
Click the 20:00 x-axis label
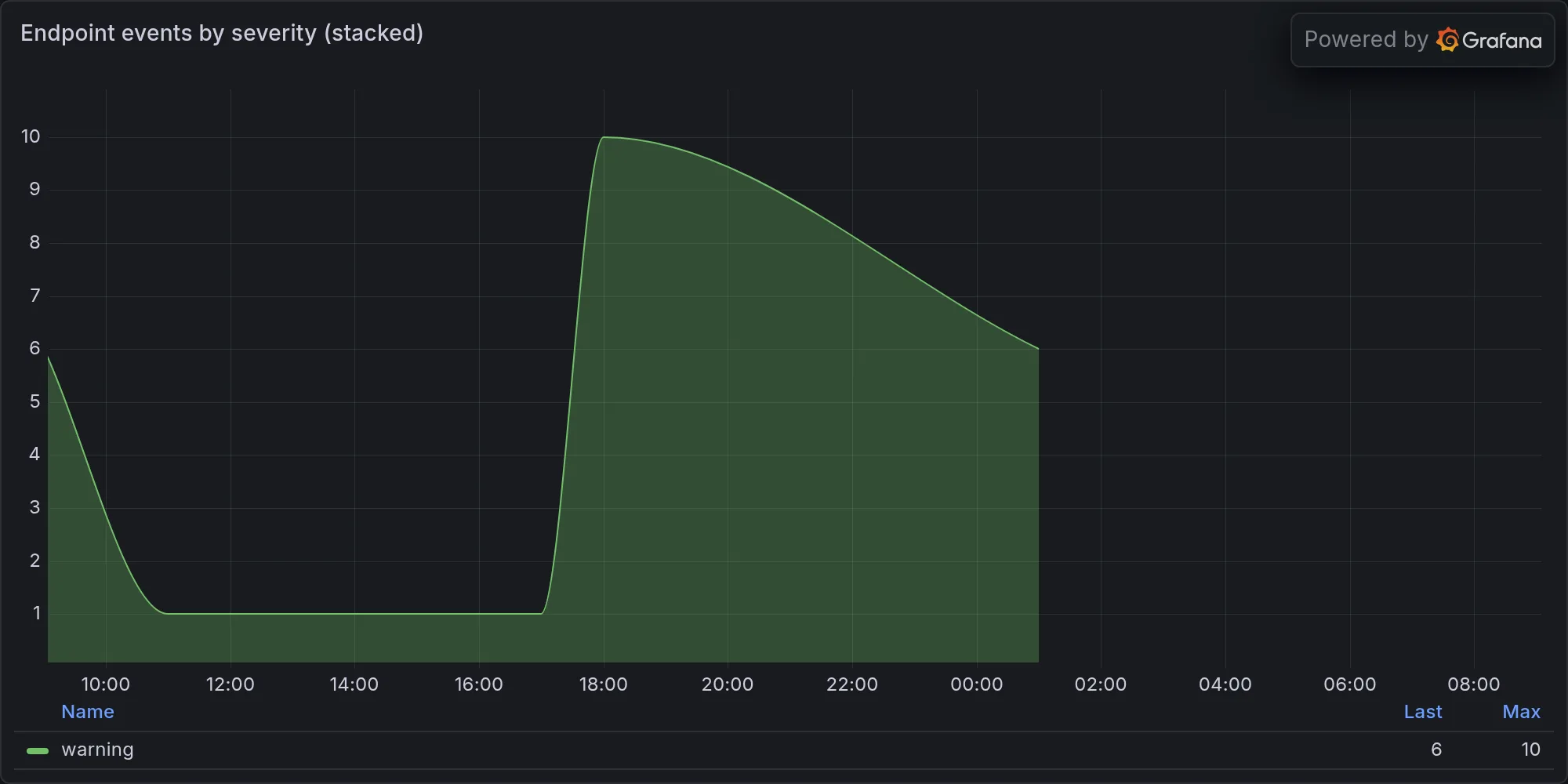(x=728, y=684)
